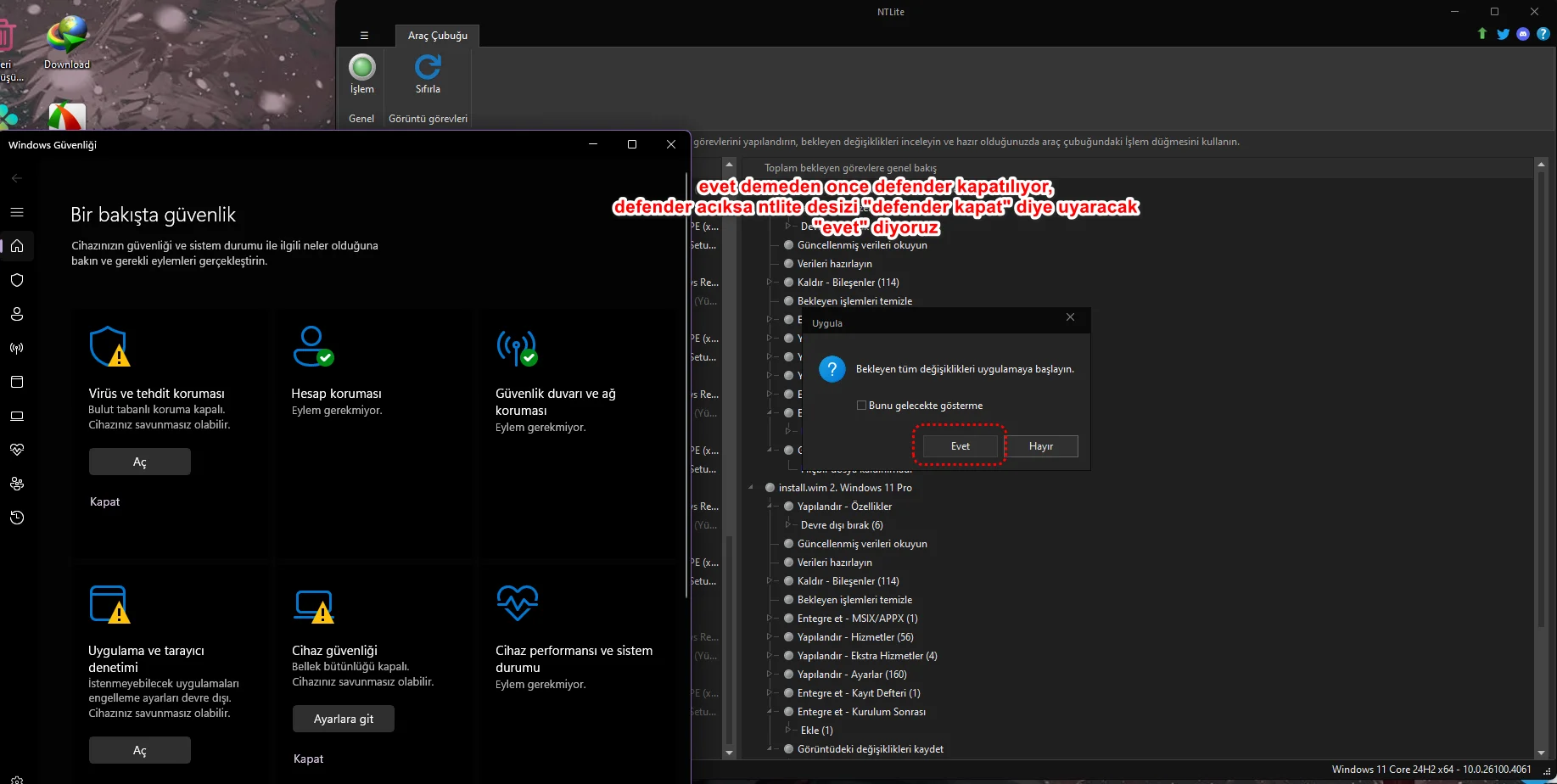1557x784 pixels.
Task: Expand Yapılandır - Hizmetler (56)
Action: [770, 637]
